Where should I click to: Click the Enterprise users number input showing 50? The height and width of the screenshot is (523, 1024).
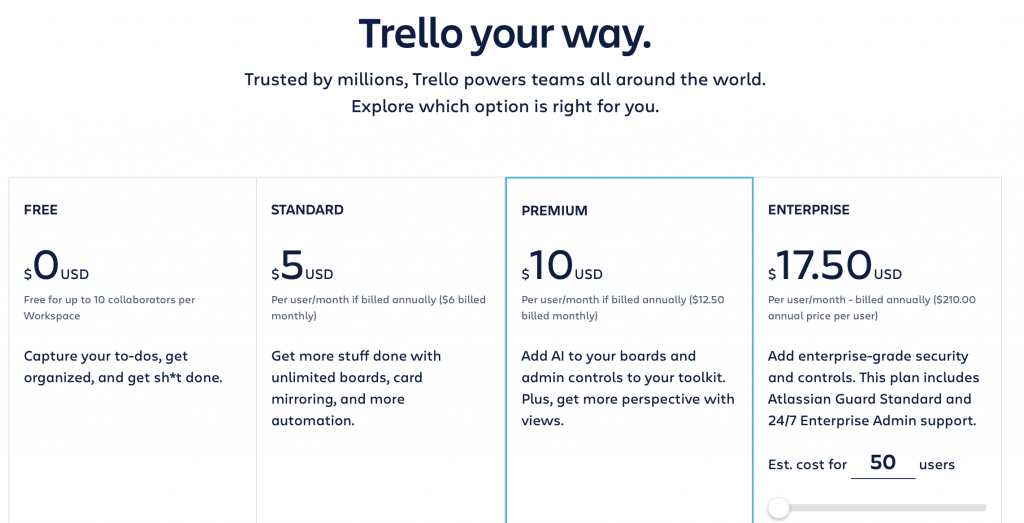(882, 463)
